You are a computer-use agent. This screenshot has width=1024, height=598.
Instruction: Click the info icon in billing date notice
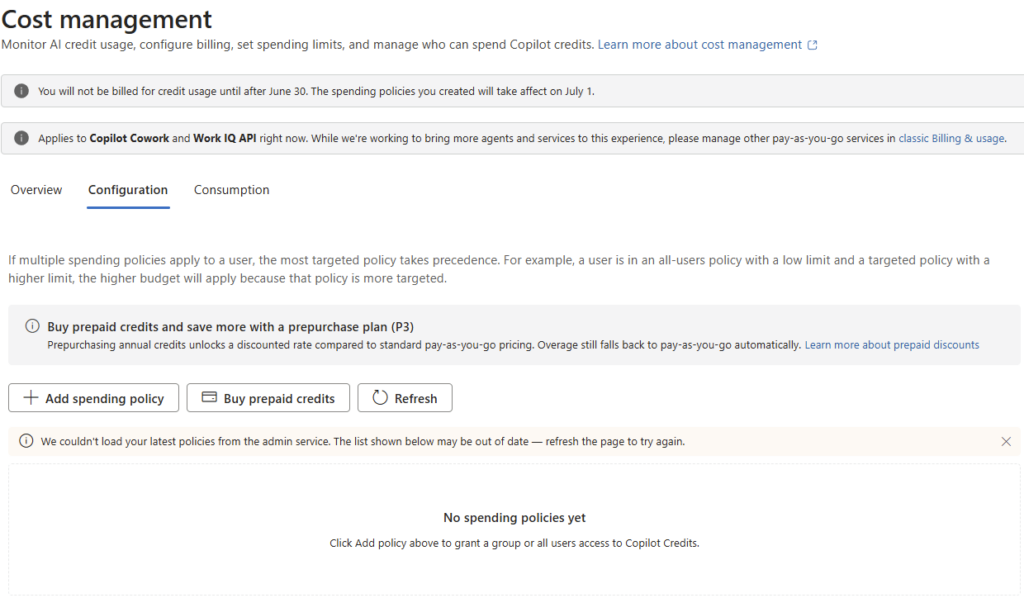coord(22,91)
